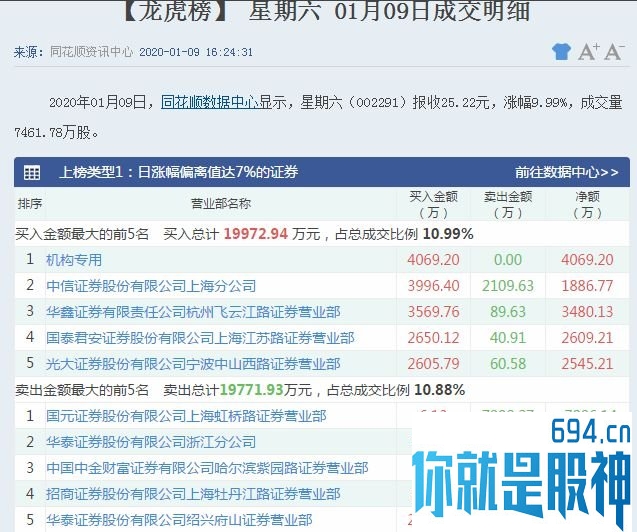The height and width of the screenshot is (532, 637).
Task: Decrease font size with A- icon
Action: point(614,52)
